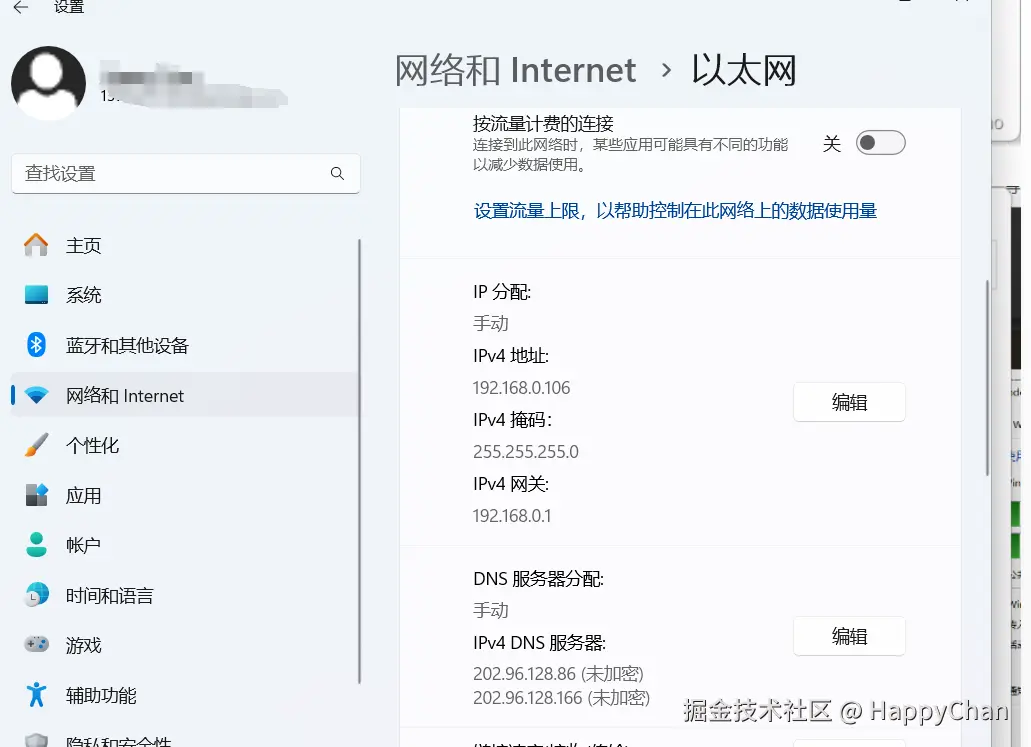Select 网络和 Internet in sidebar
This screenshot has height=747, width=1031.
[185, 395]
